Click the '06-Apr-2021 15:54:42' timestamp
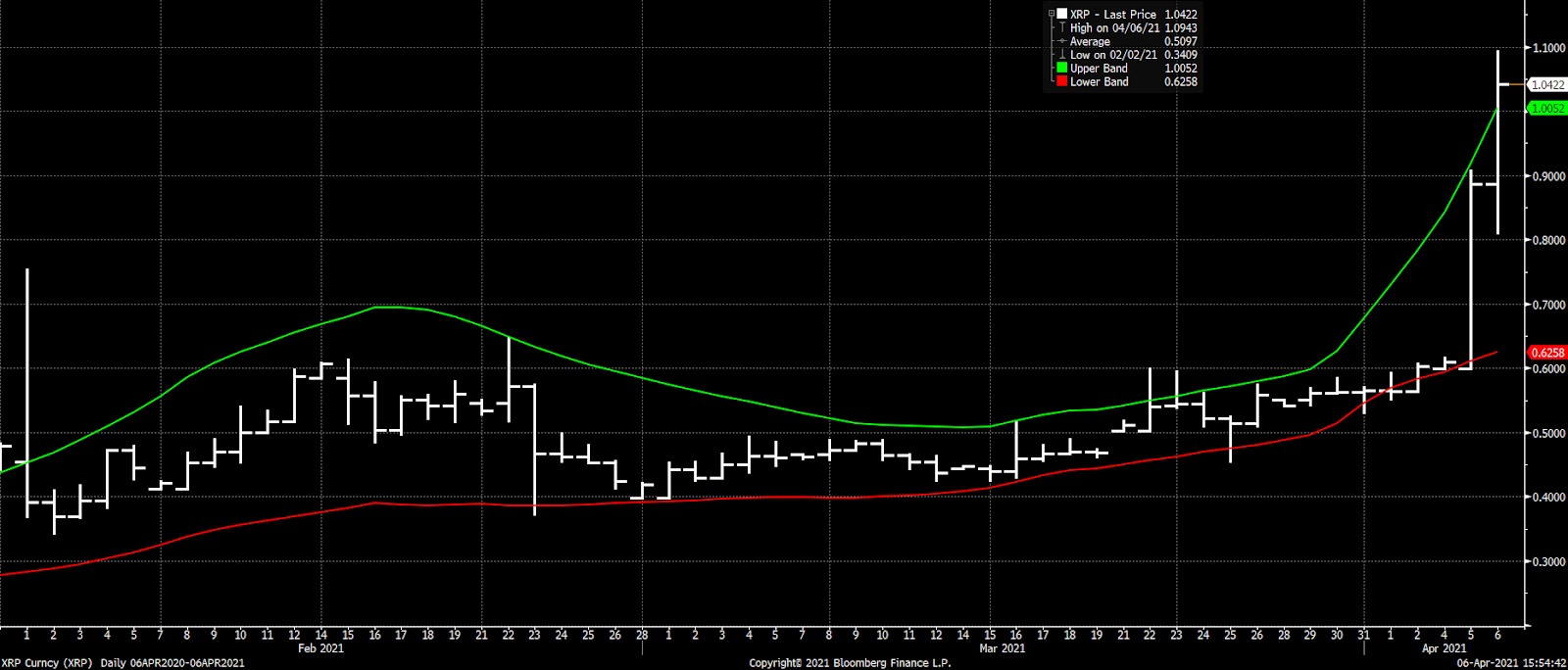This screenshot has width=1568, height=670. click(x=1511, y=663)
